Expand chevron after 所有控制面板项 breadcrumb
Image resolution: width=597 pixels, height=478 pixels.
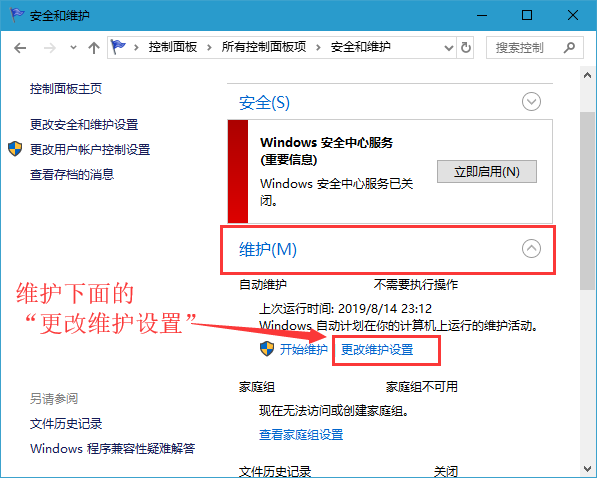(x=318, y=48)
